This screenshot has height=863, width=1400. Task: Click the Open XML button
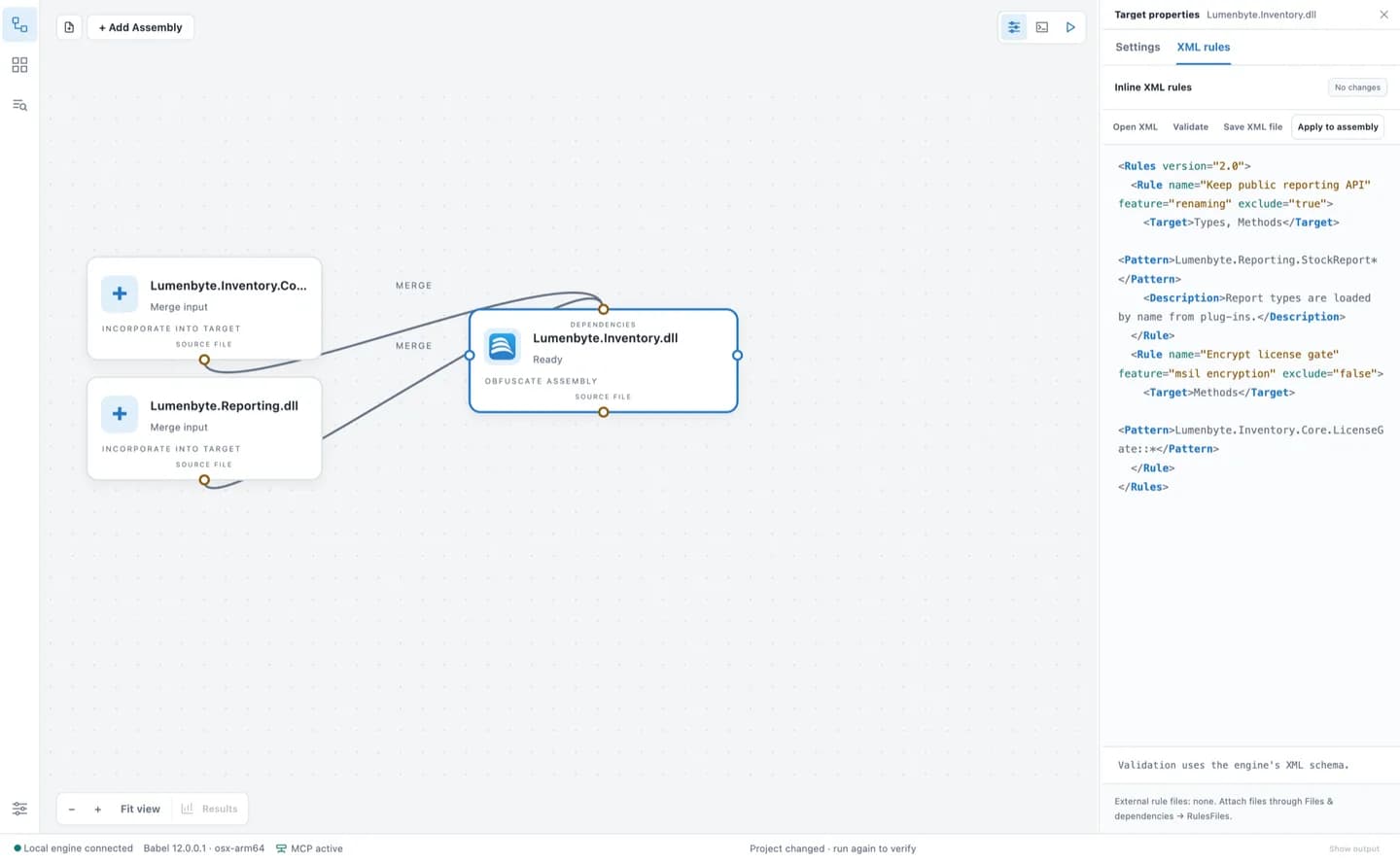(1135, 126)
